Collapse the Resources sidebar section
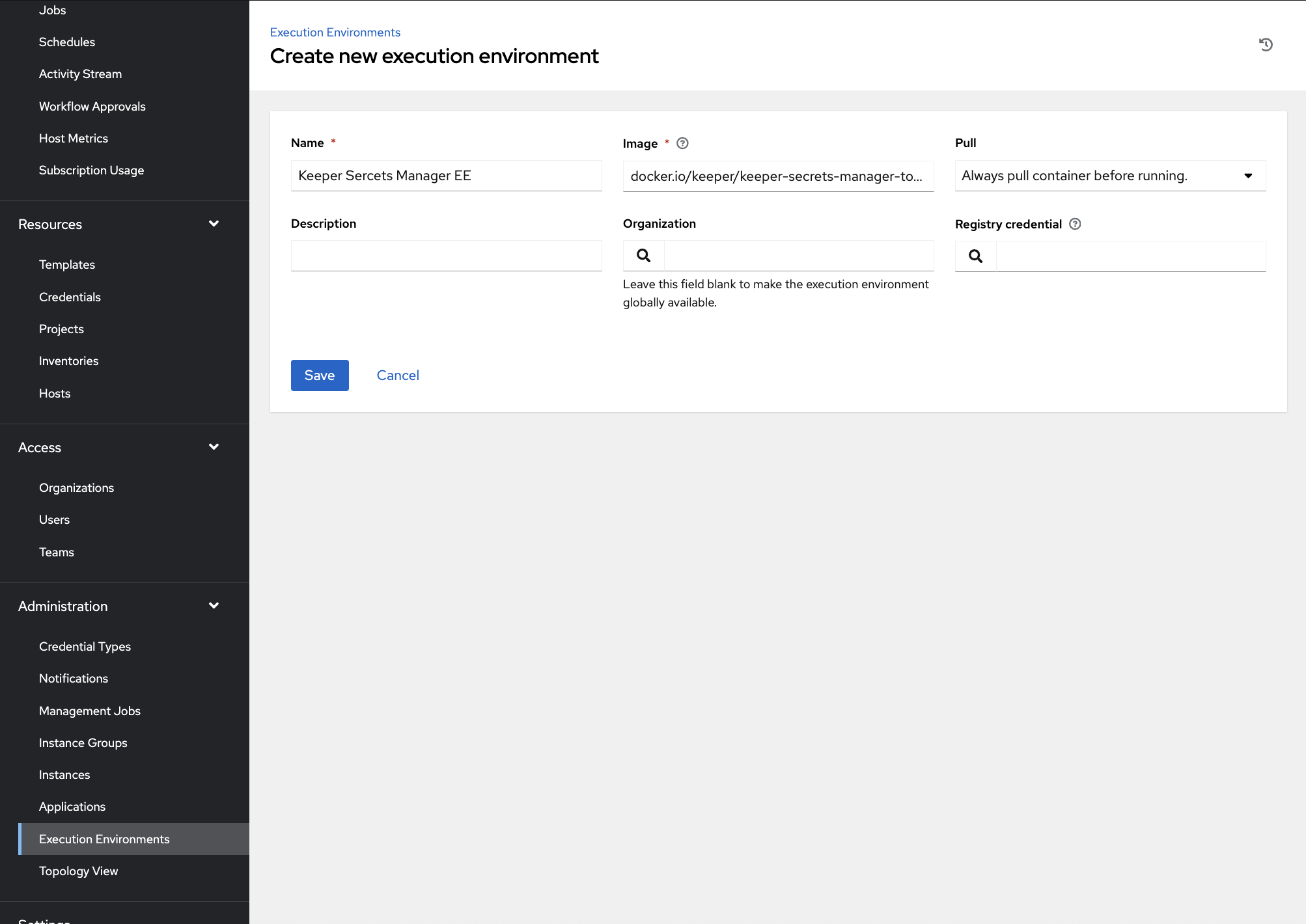The image size is (1306, 924). [214, 224]
